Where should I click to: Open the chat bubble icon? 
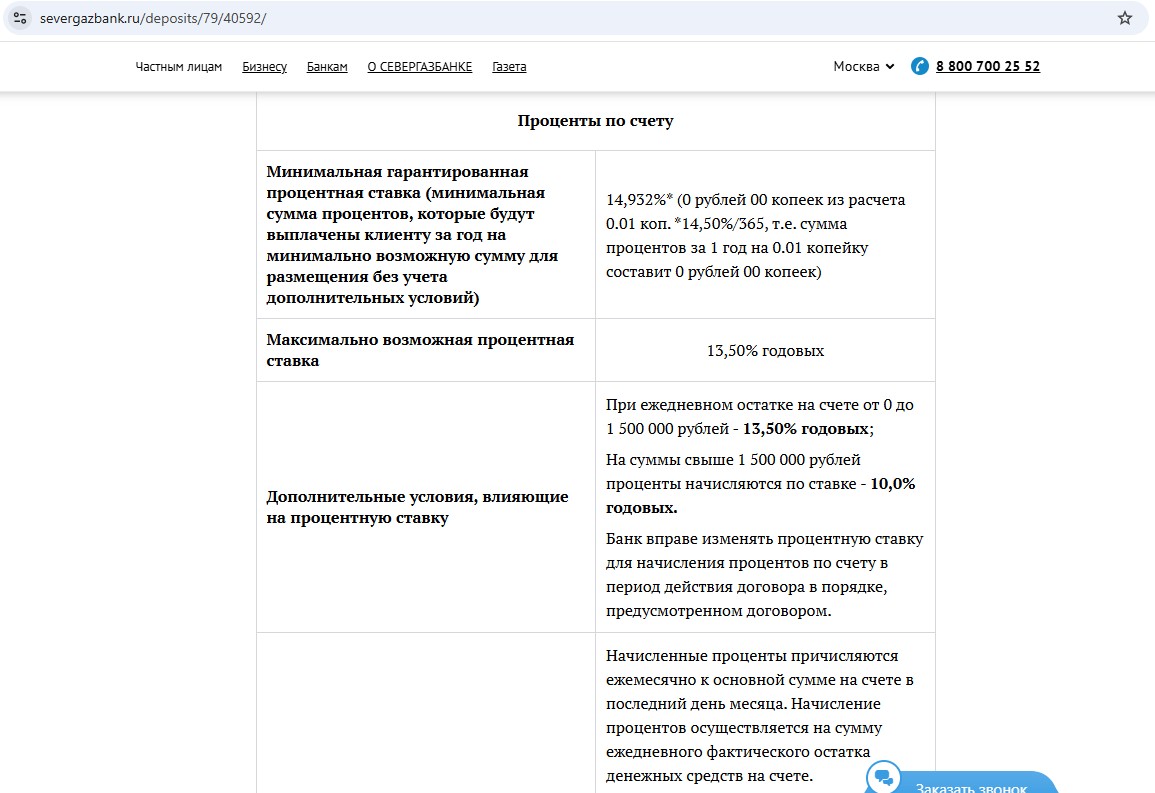[883, 777]
